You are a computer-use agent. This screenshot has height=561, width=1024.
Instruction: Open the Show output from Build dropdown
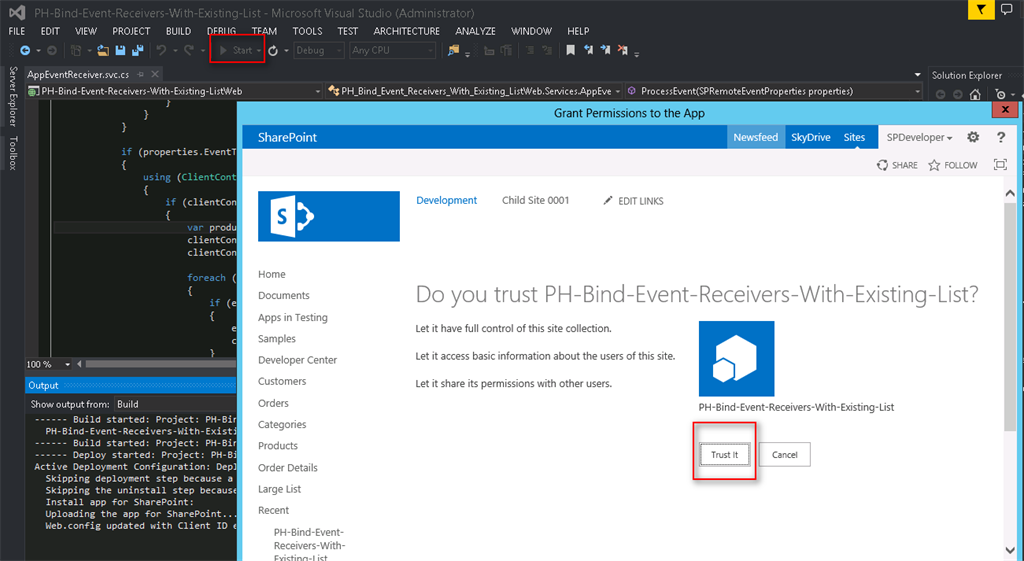(175, 404)
